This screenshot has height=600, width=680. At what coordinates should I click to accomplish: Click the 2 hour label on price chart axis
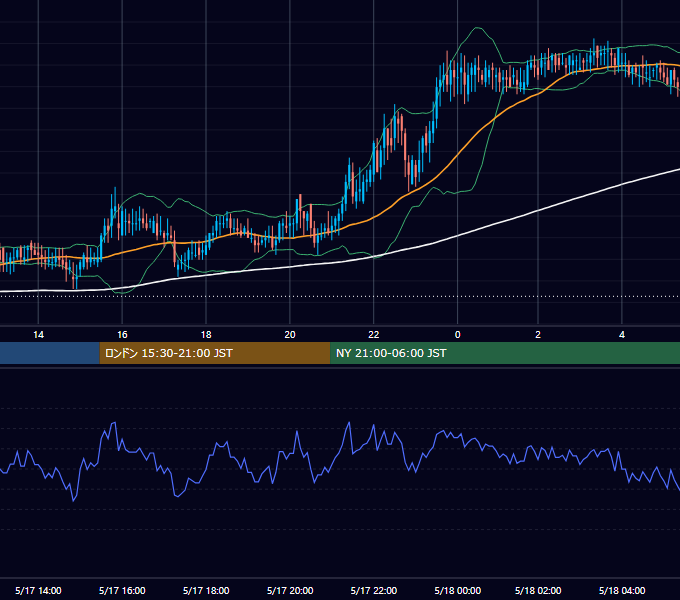pyautogui.click(x=538, y=335)
